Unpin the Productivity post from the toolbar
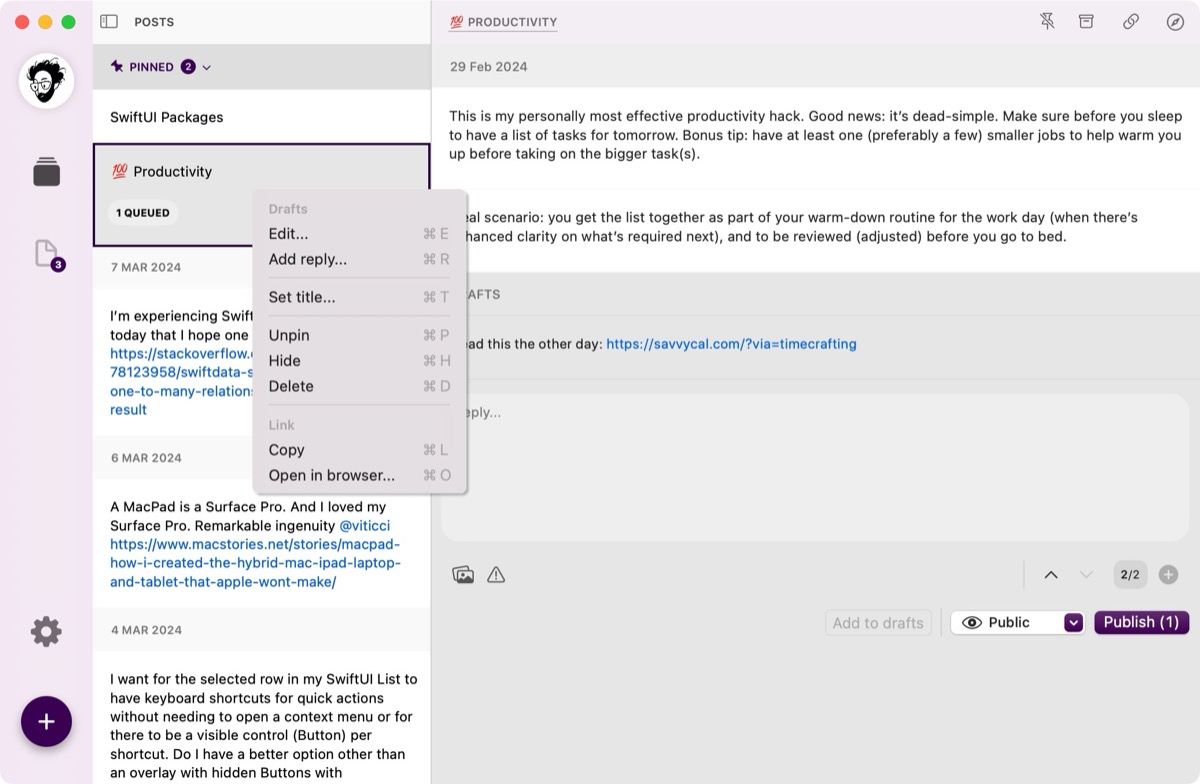1200x784 pixels. (x=1046, y=21)
